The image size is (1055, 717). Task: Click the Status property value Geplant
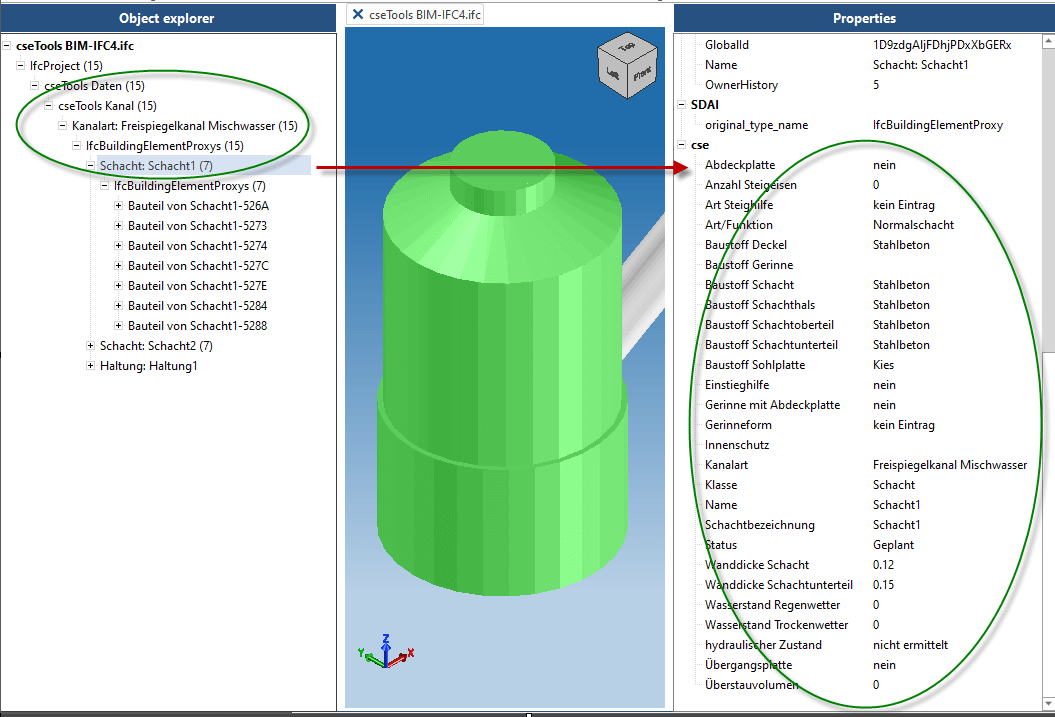pyautogui.click(x=895, y=545)
